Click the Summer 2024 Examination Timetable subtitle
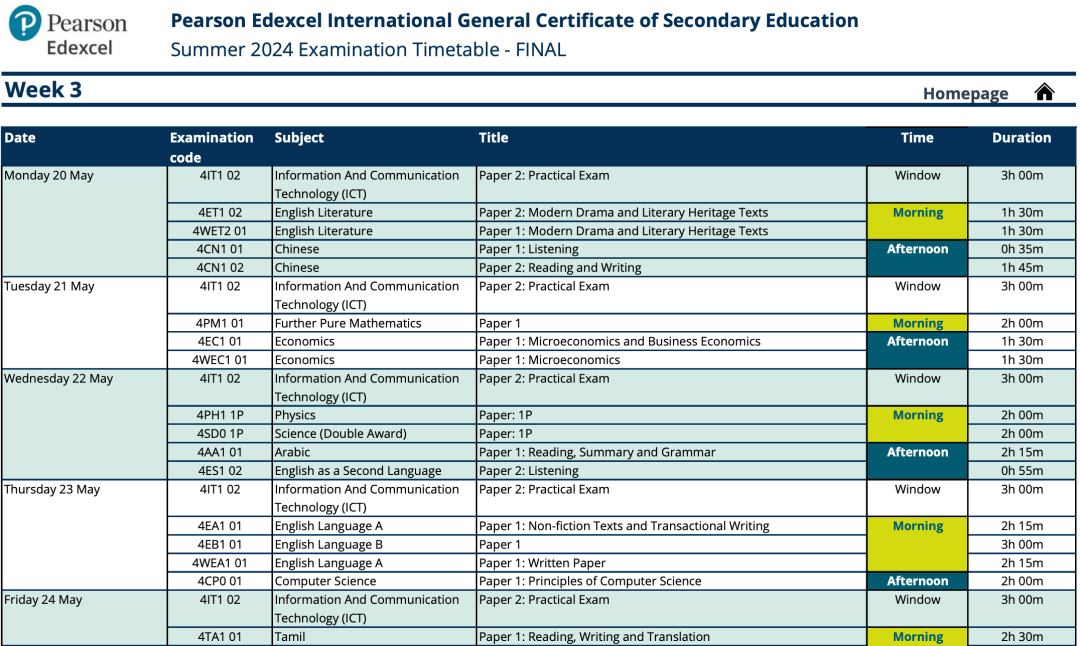Image resolution: width=1080 pixels, height=646 pixels. click(x=368, y=50)
